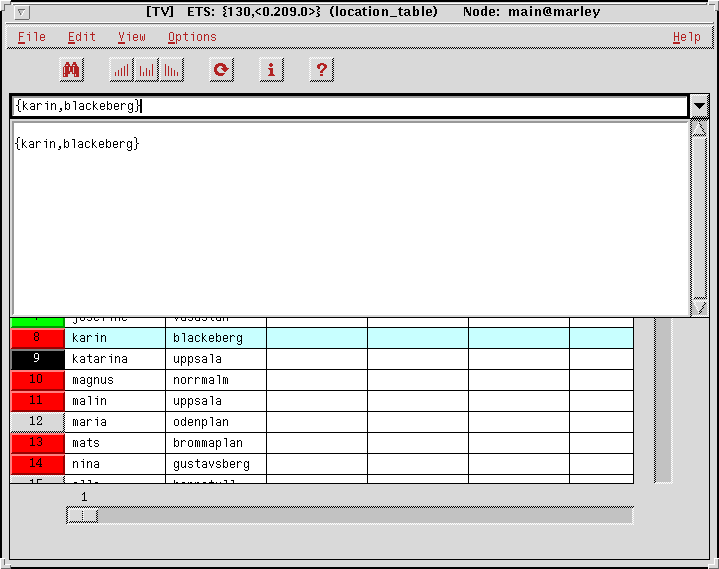Select black row header 9

(37, 359)
